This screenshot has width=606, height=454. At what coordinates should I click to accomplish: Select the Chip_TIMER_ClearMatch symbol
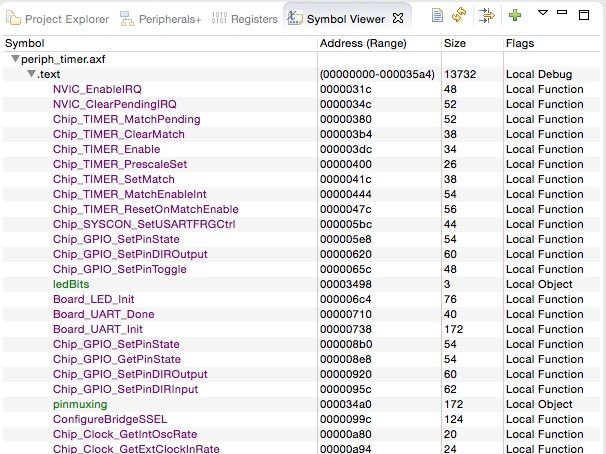coord(119,134)
